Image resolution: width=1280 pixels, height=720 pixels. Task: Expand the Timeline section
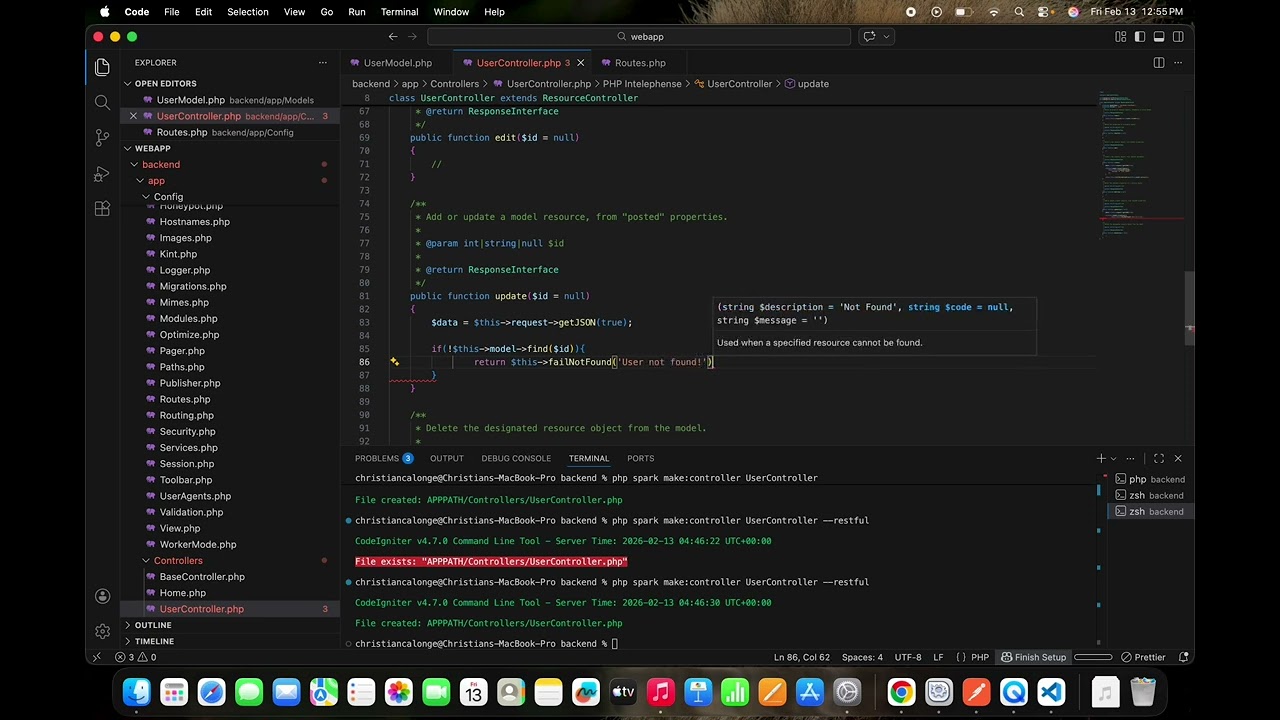tap(154, 641)
